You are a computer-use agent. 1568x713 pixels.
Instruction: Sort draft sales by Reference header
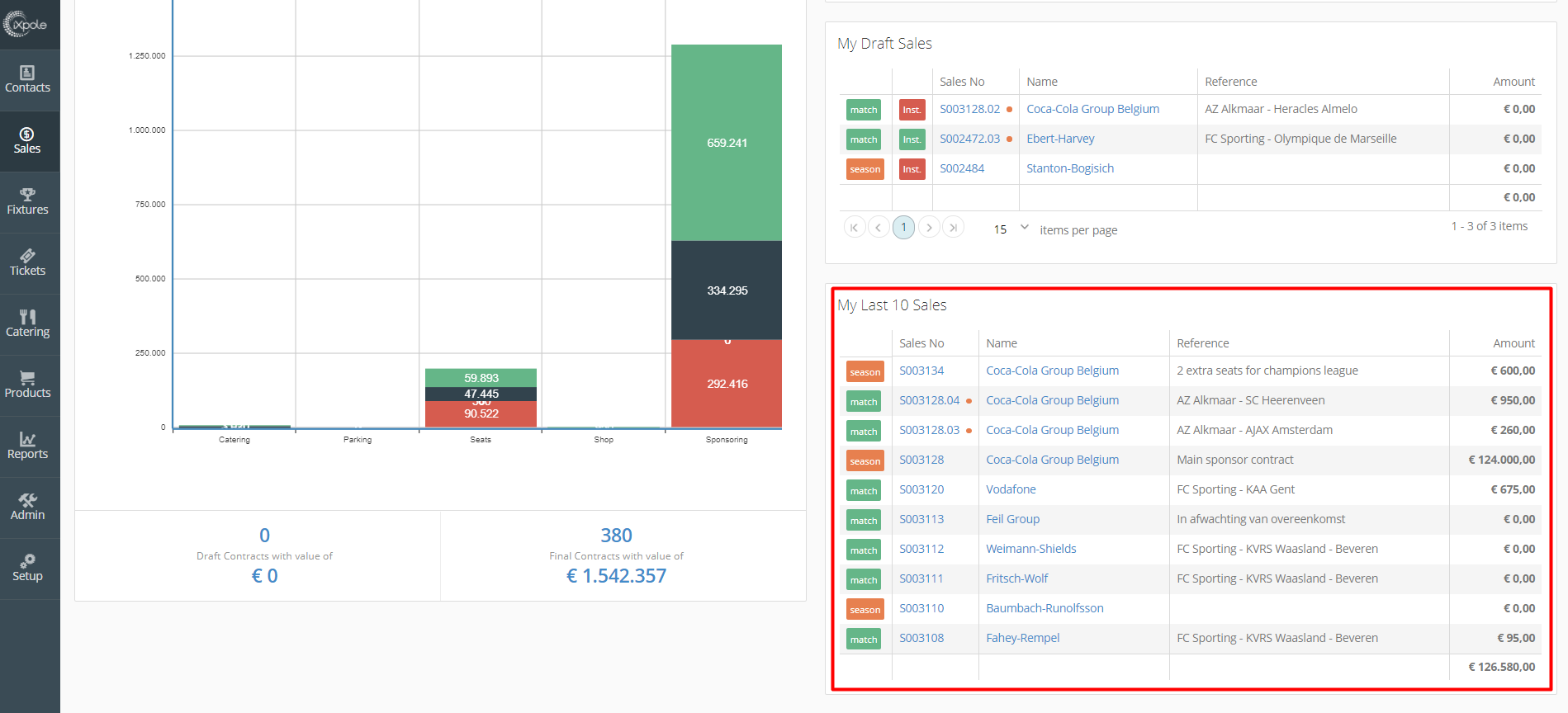1230,82
